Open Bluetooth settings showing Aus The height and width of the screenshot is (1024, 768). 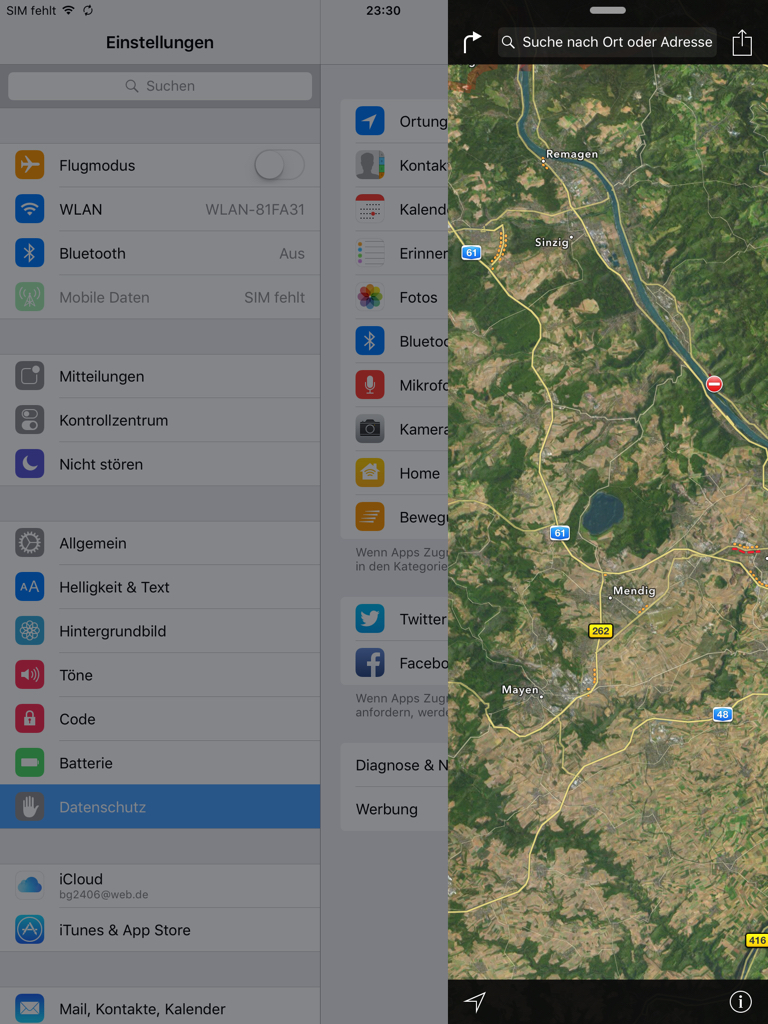click(x=160, y=253)
